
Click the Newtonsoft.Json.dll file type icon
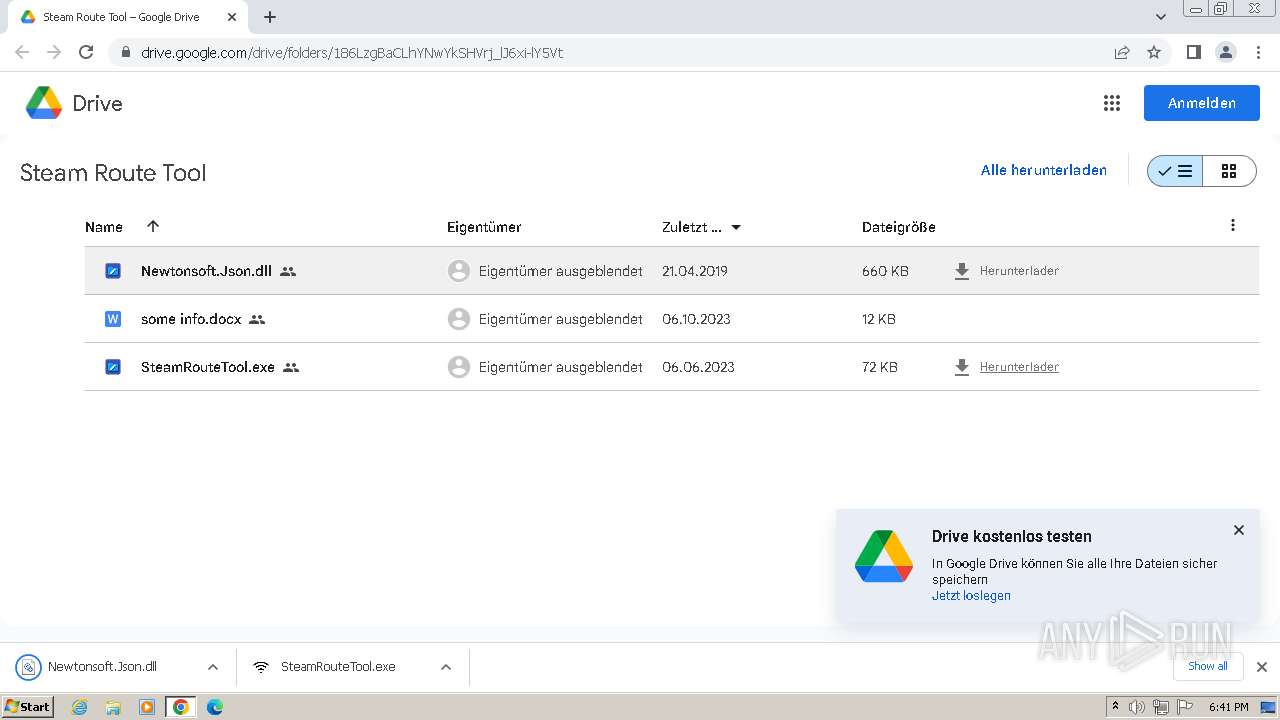[113, 271]
